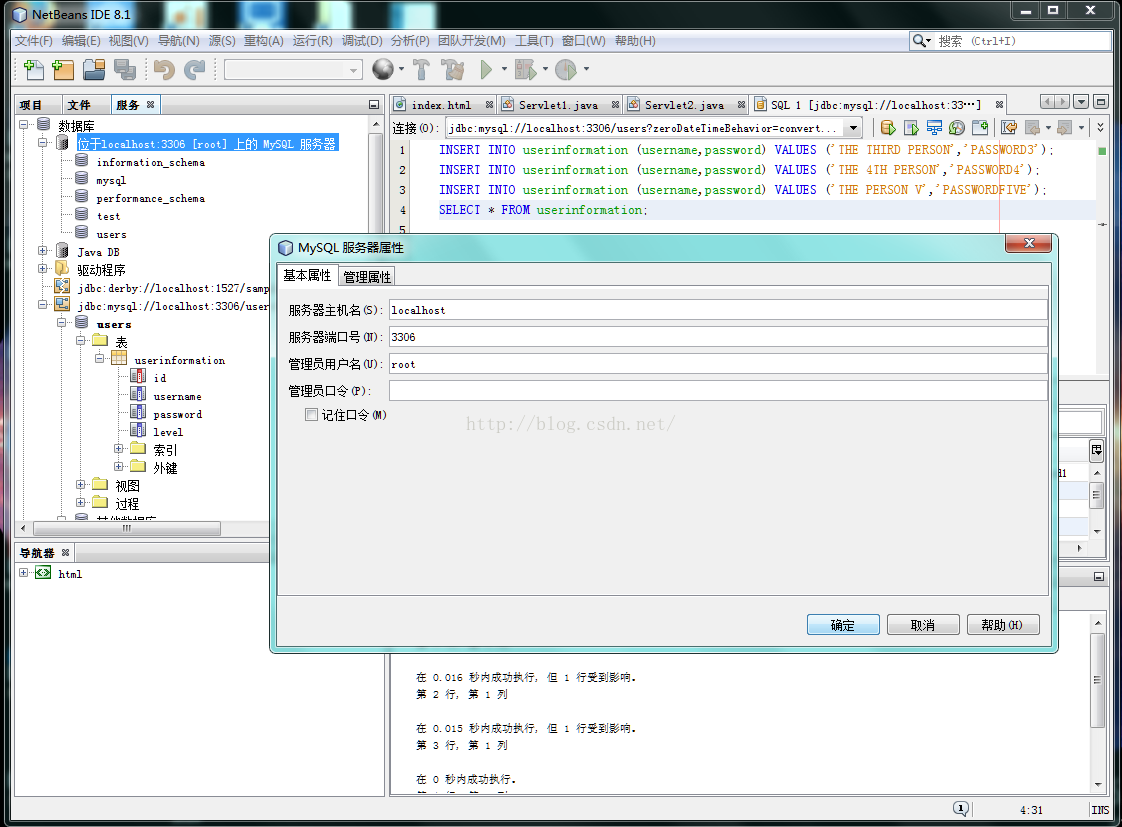This screenshot has width=1122, height=827.
Task: Tick the 记住口令 checkbox
Action: [x=311, y=415]
